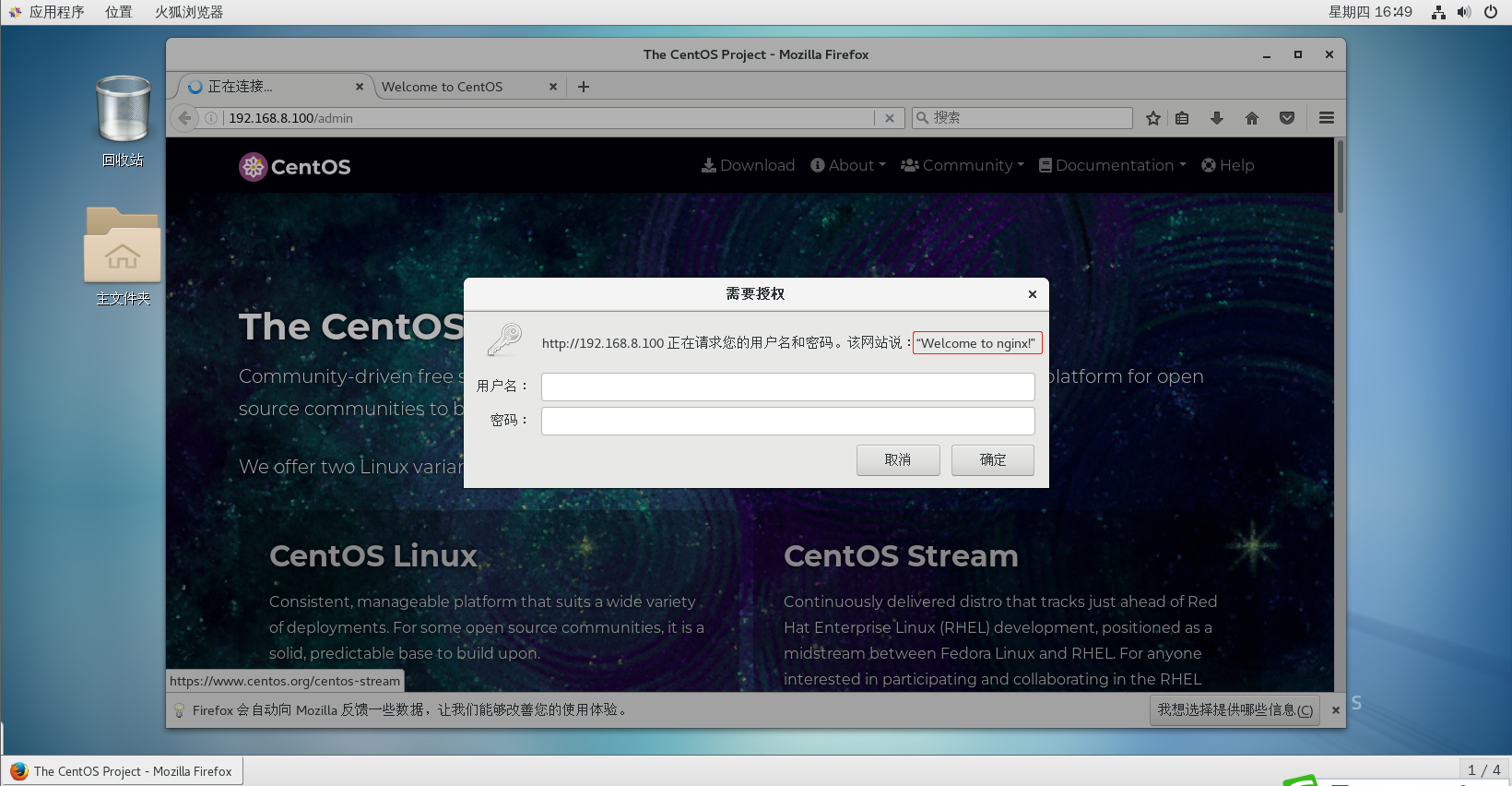This screenshot has height=786, width=1512.
Task: Open the bookmarks list icon
Action: 1182,118
